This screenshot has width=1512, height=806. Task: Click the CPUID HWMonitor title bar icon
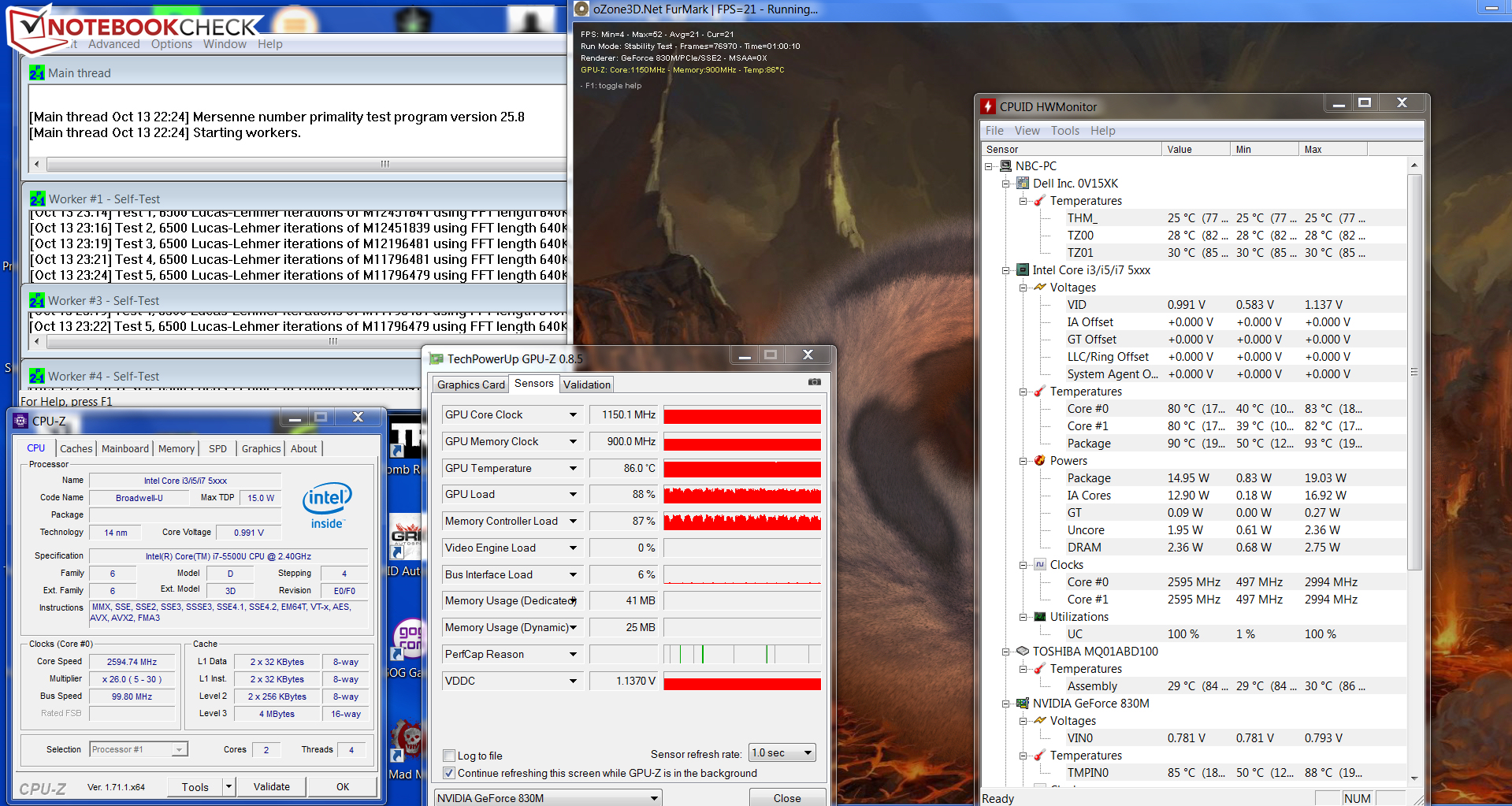(x=988, y=106)
